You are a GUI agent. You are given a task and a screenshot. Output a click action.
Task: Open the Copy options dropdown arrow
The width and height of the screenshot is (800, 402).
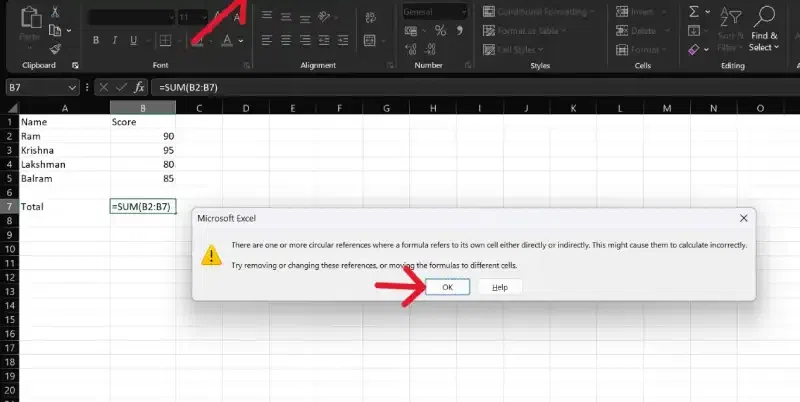[69, 31]
